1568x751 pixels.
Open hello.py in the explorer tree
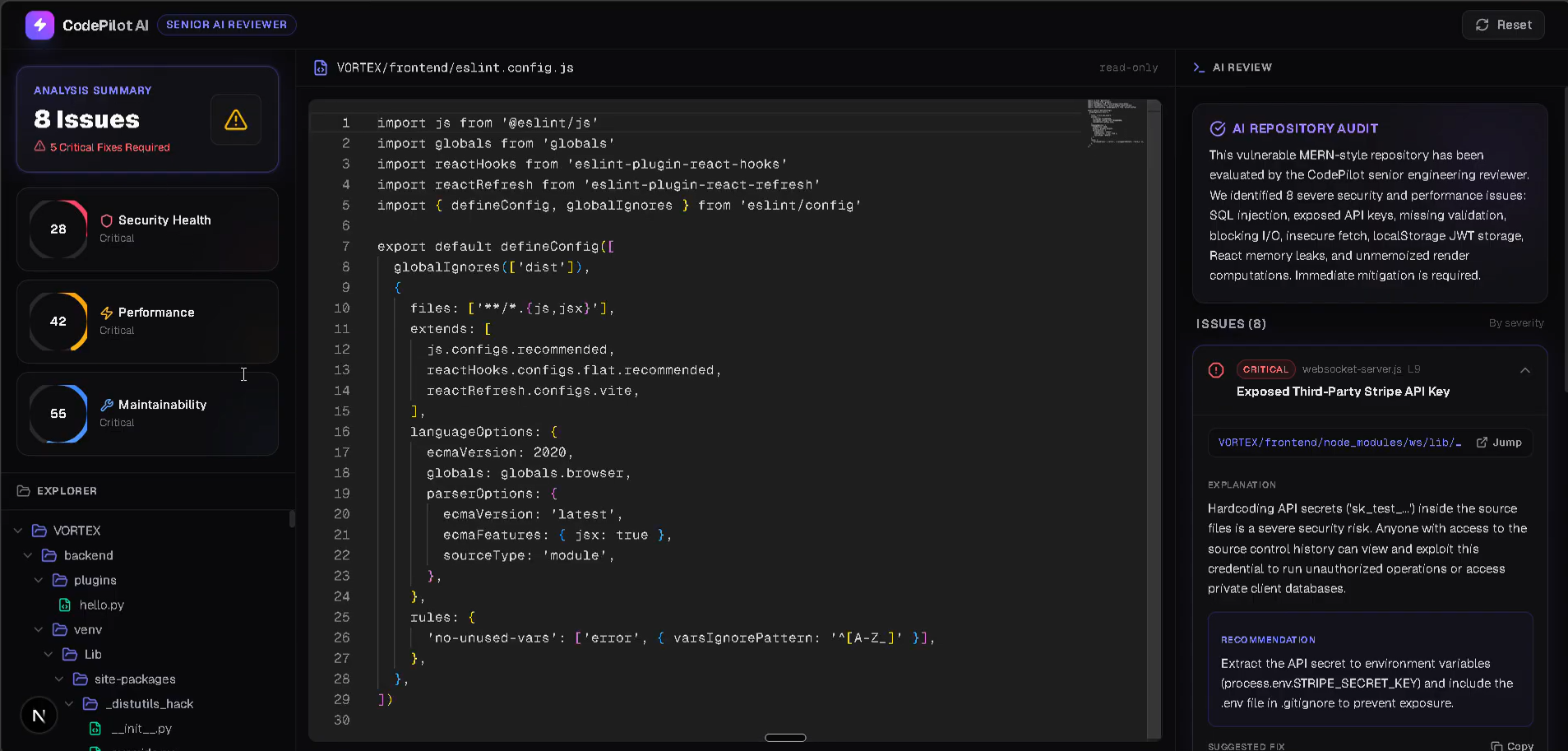click(x=101, y=605)
